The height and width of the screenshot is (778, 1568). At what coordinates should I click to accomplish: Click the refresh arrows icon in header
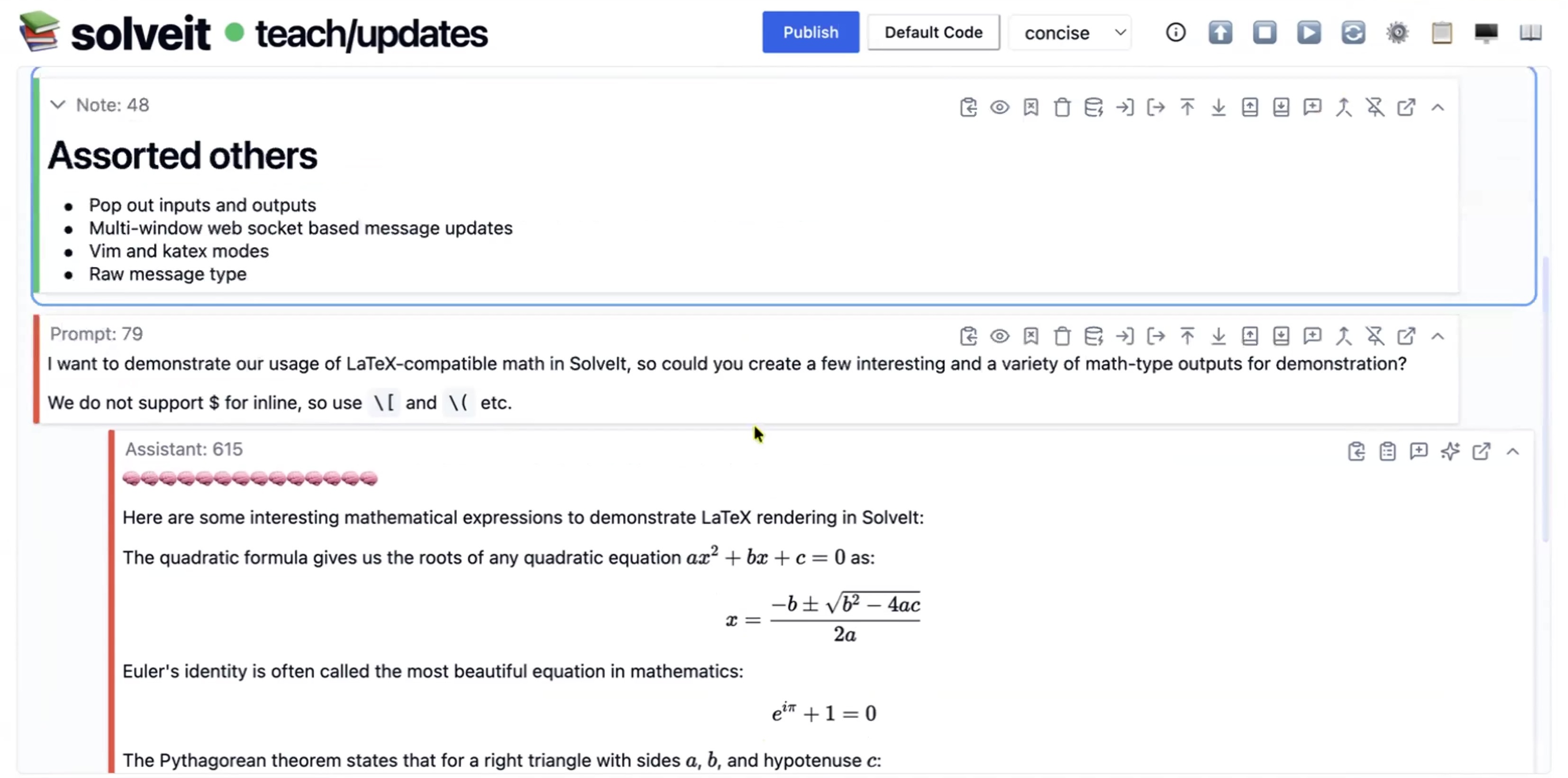point(1353,32)
